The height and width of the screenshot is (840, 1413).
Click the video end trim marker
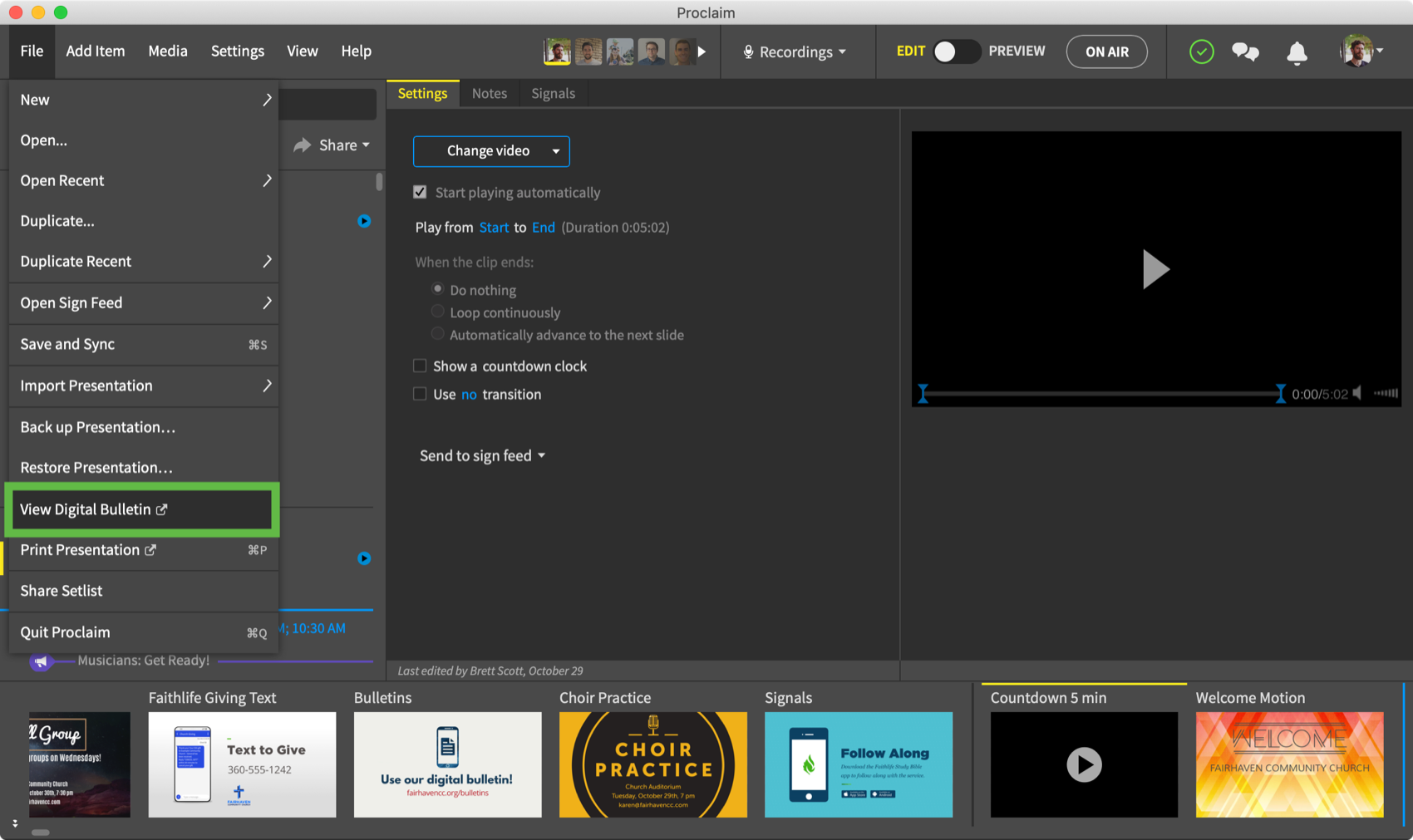click(x=1280, y=394)
